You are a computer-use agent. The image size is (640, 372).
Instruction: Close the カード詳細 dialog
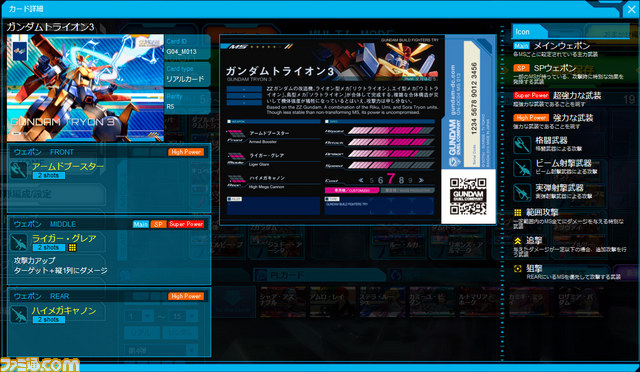click(x=631, y=9)
